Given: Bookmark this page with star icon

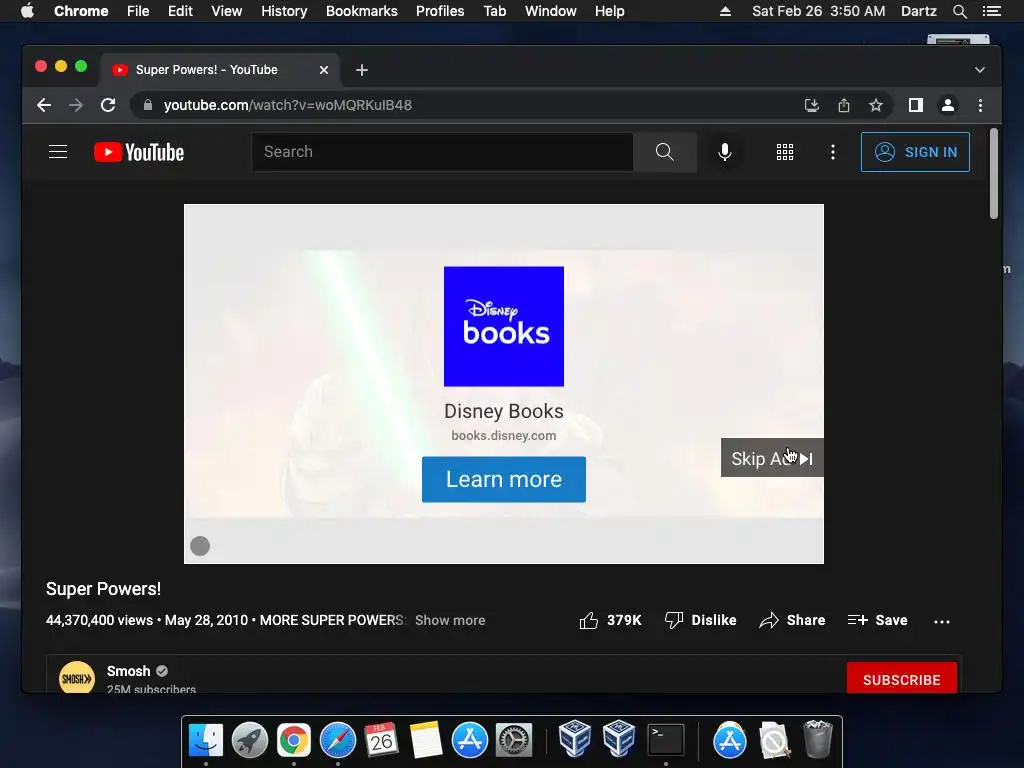Looking at the screenshot, I should point(876,105).
